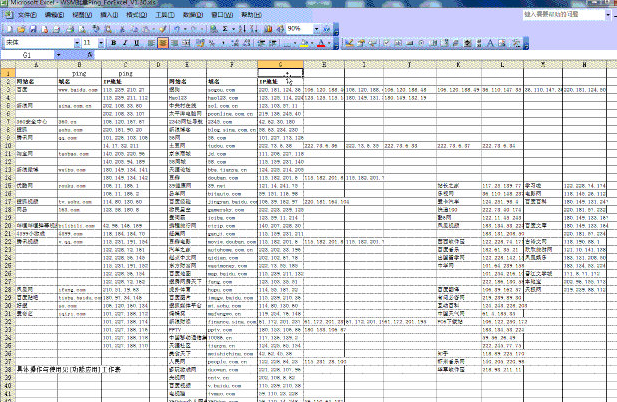This screenshot has height=402, width=617.
Task: Click the Cut scissors icon
Action: (x=122, y=29)
